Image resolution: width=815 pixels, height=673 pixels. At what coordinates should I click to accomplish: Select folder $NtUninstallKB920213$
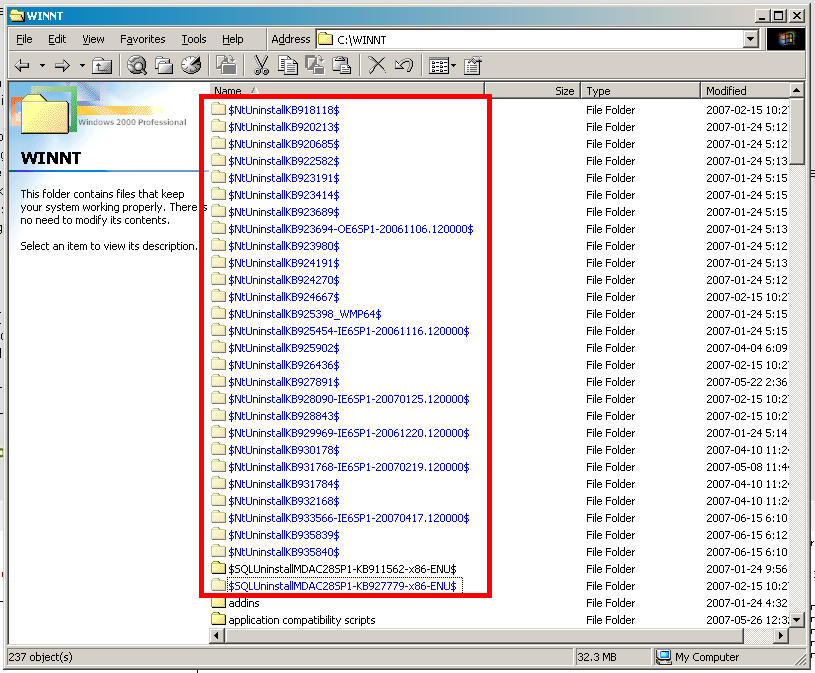tap(283, 127)
